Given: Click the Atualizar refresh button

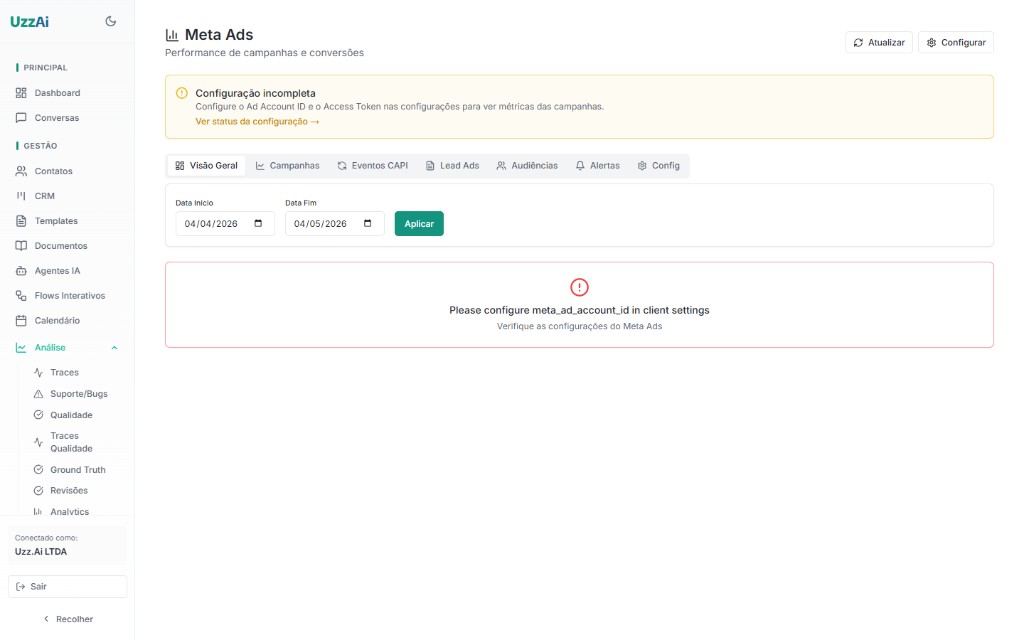Looking at the screenshot, I should (x=878, y=42).
